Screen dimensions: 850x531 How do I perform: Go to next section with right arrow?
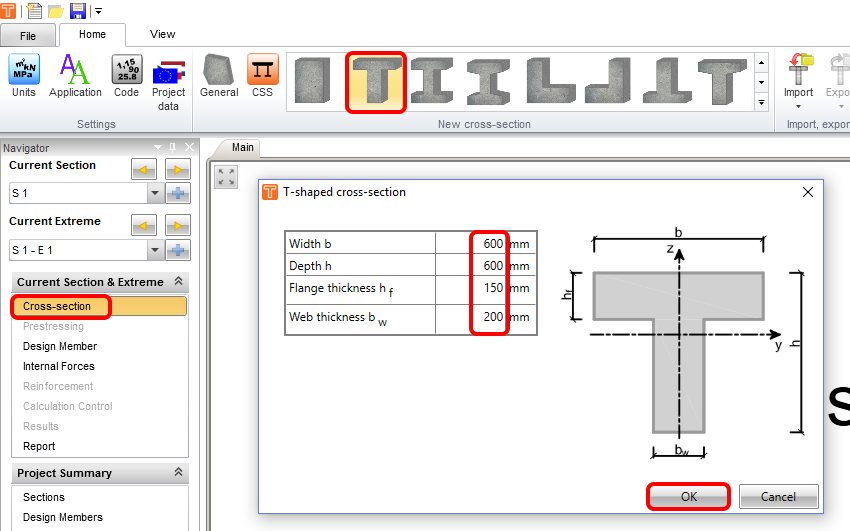(178, 170)
